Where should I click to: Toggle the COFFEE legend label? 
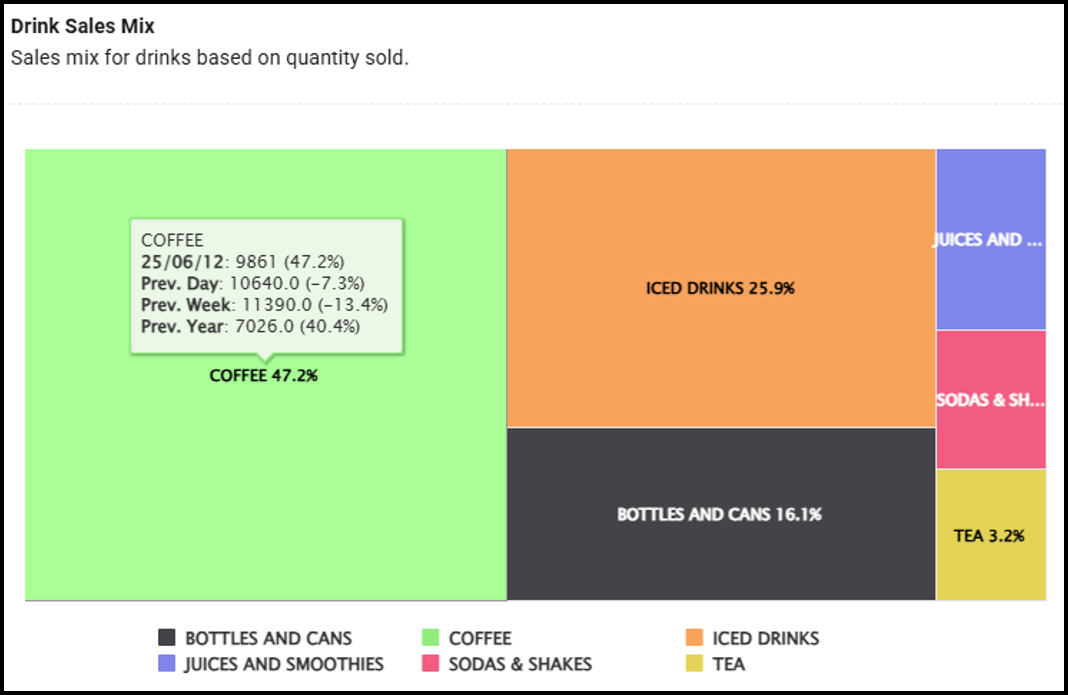pyautogui.click(x=480, y=638)
